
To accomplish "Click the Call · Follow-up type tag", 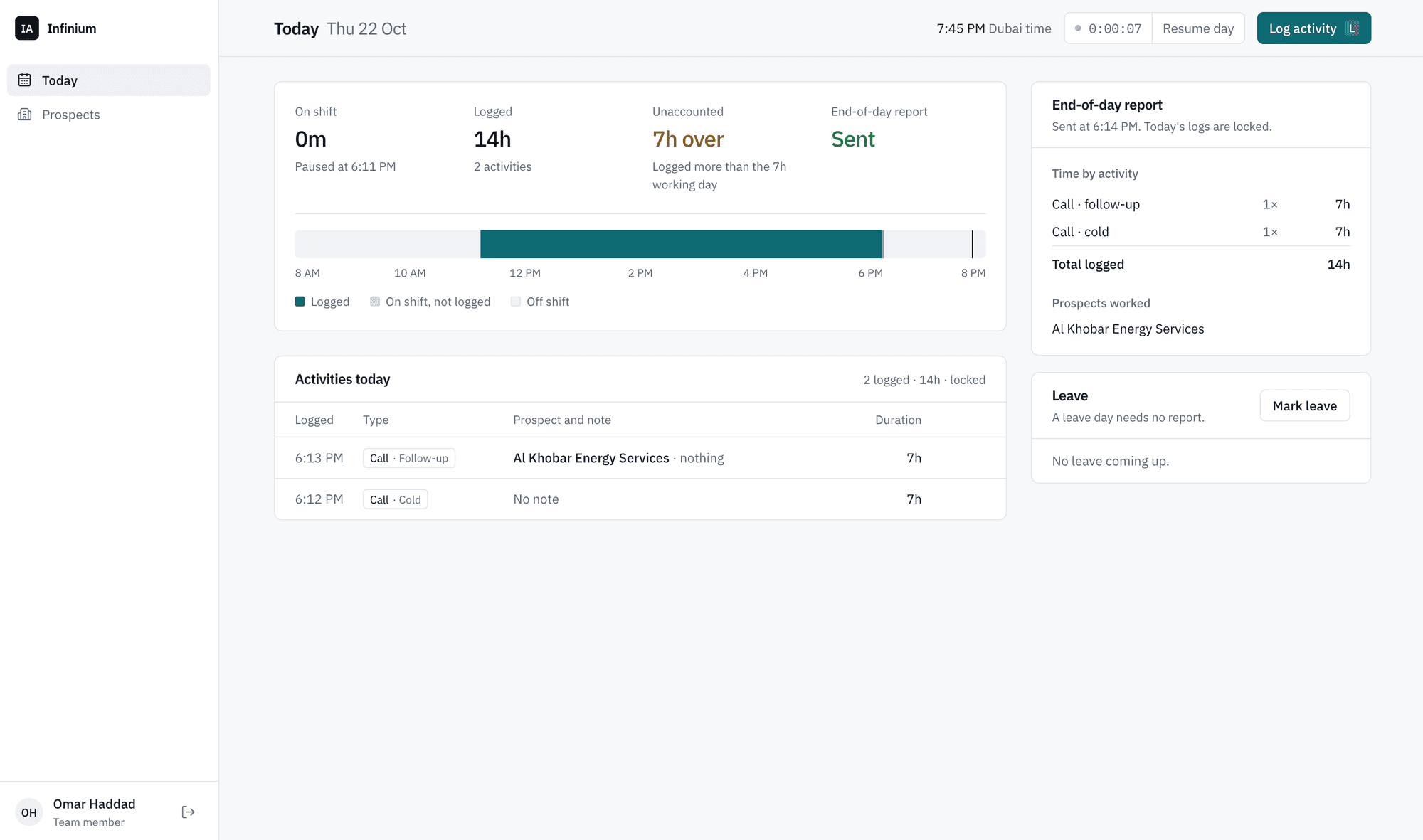I will [409, 458].
